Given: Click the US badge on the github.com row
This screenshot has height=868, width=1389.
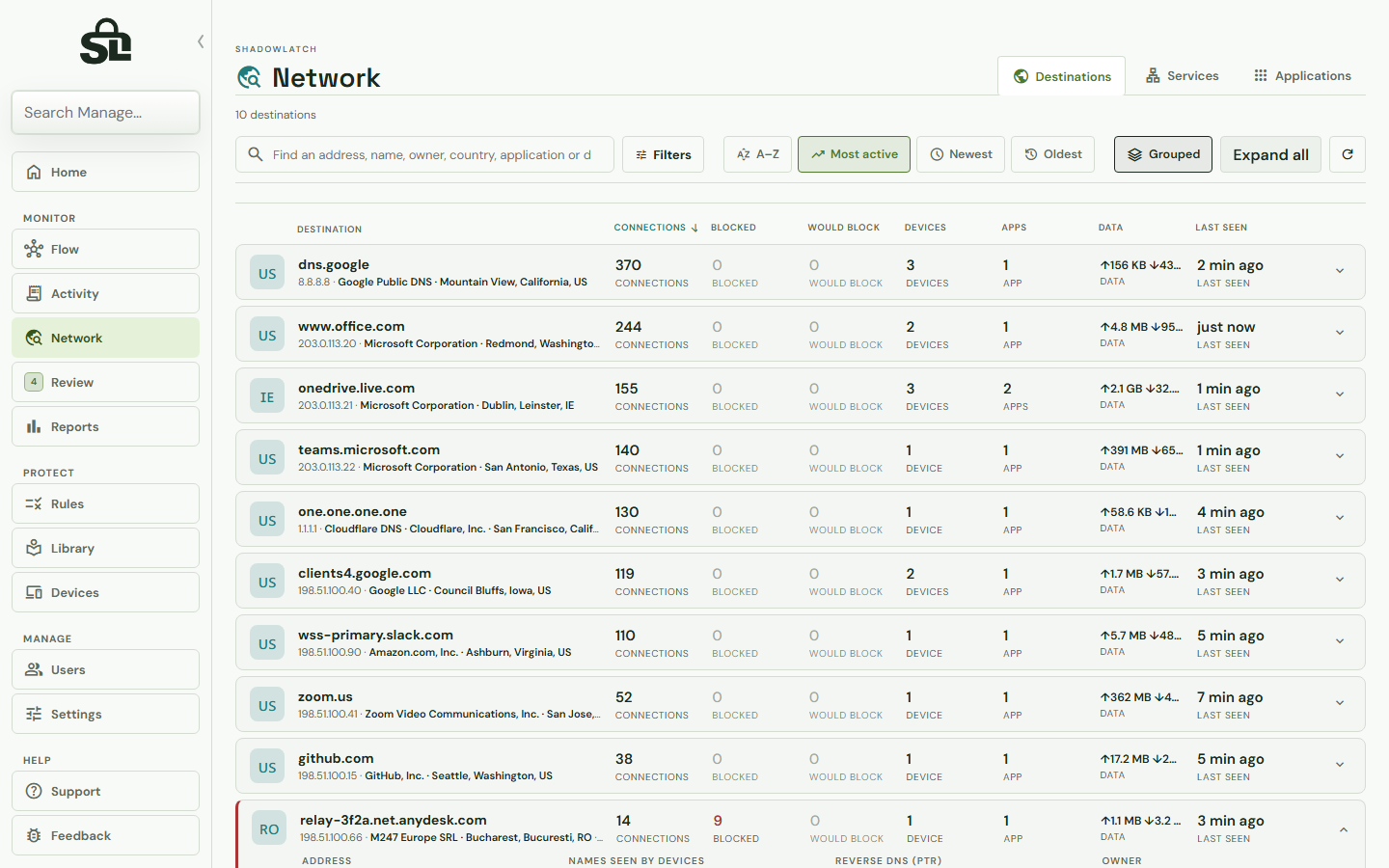Looking at the screenshot, I should tap(267, 767).
